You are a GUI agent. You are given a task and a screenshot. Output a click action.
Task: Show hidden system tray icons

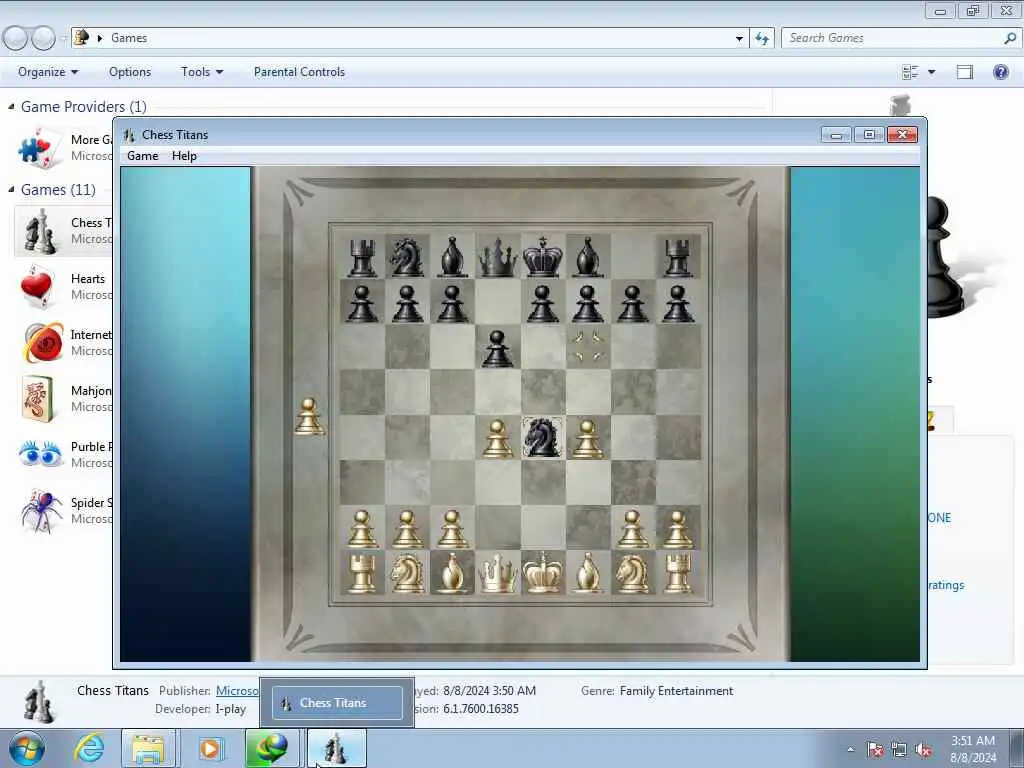pos(850,750)
